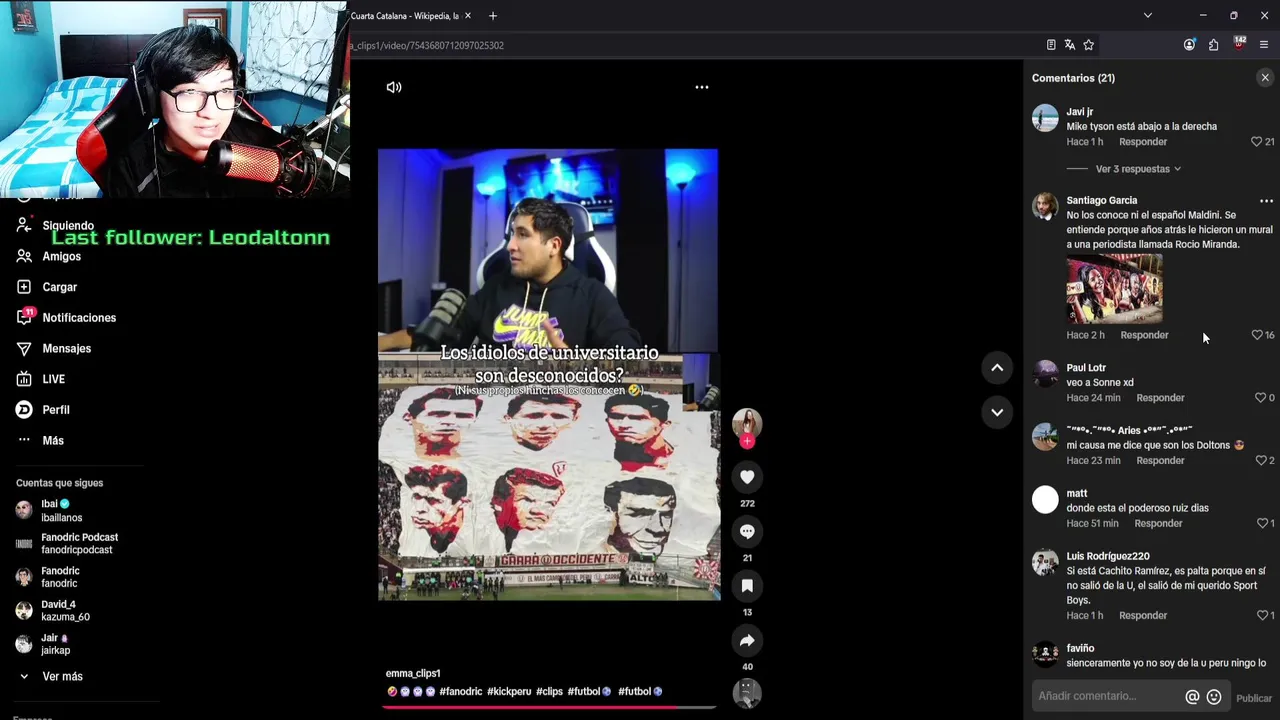The height and width of the screenshot is (720, 1280).
Task: Like Luis Rodríguez220's comment
Action: (1262, 616)
